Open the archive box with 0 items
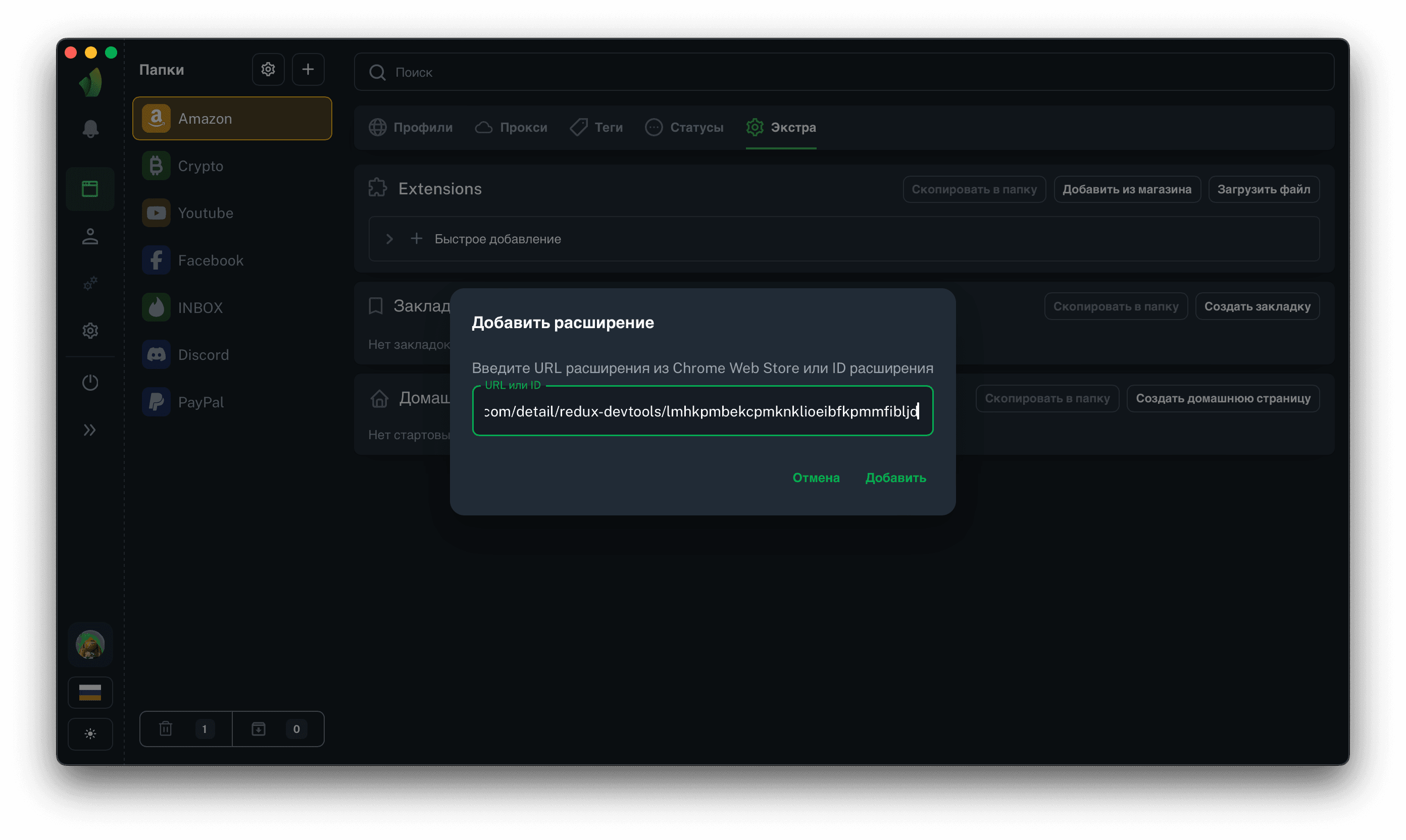Viewport: 1406px width, 840px height. 278,728
